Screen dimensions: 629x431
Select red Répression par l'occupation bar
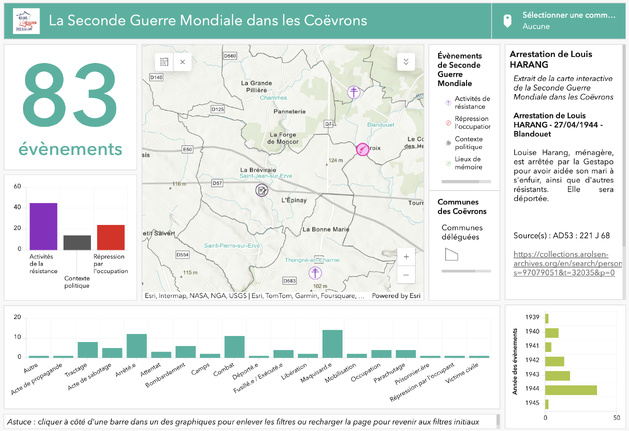click(111, 236)
